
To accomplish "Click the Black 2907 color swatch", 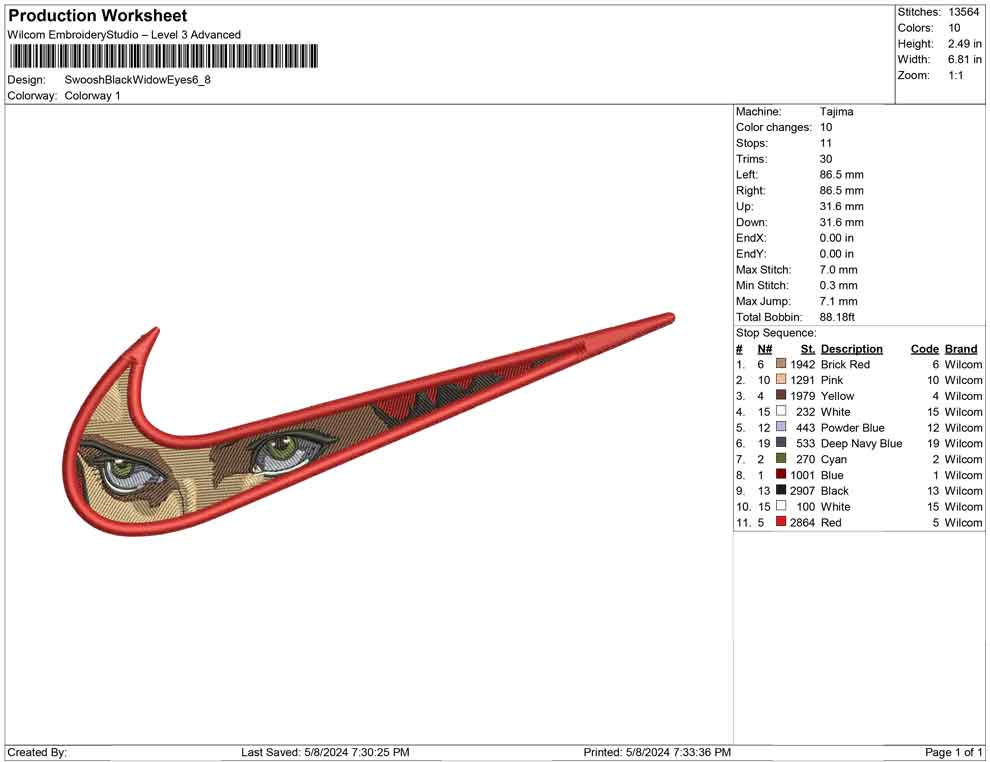I will coord(781,490).
